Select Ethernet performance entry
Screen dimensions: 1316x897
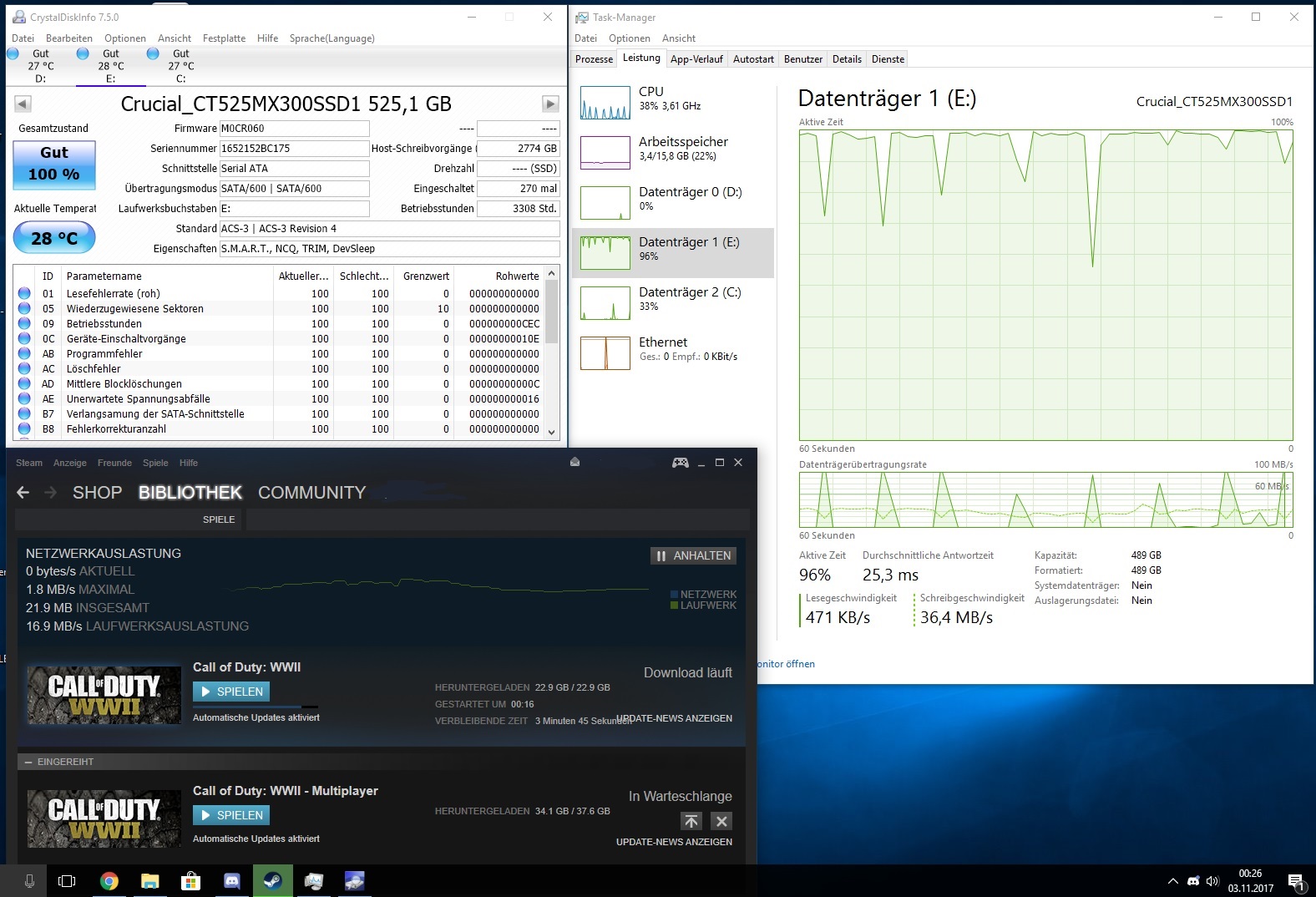click(673, 353)
